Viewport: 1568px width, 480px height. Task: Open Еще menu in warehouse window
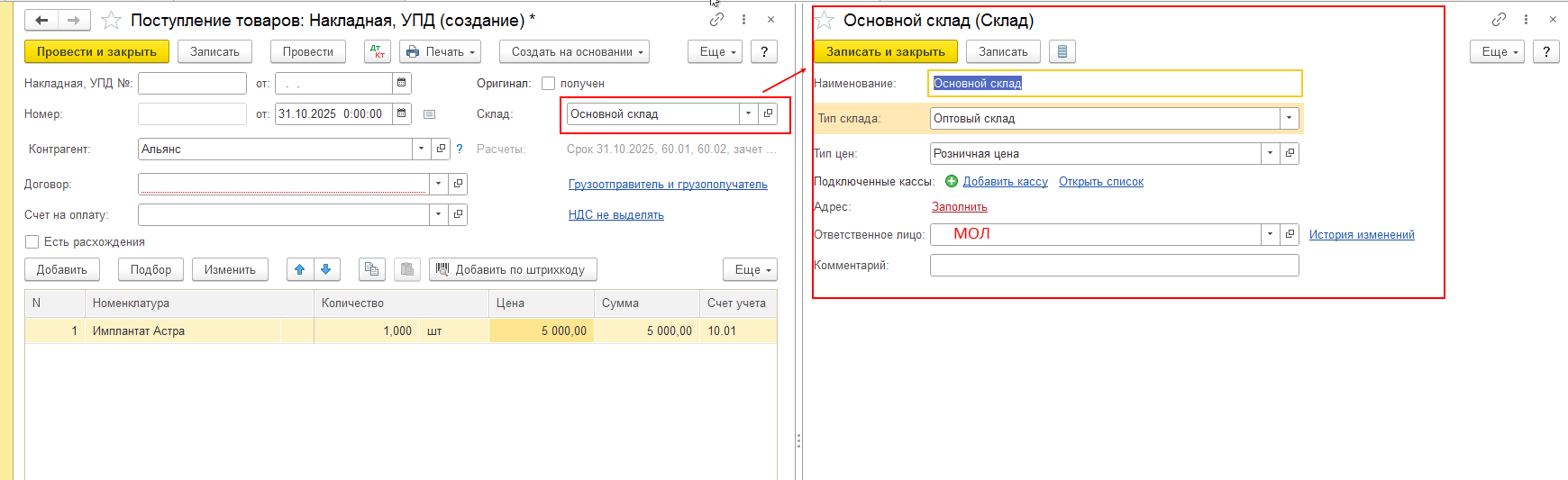1498,51
